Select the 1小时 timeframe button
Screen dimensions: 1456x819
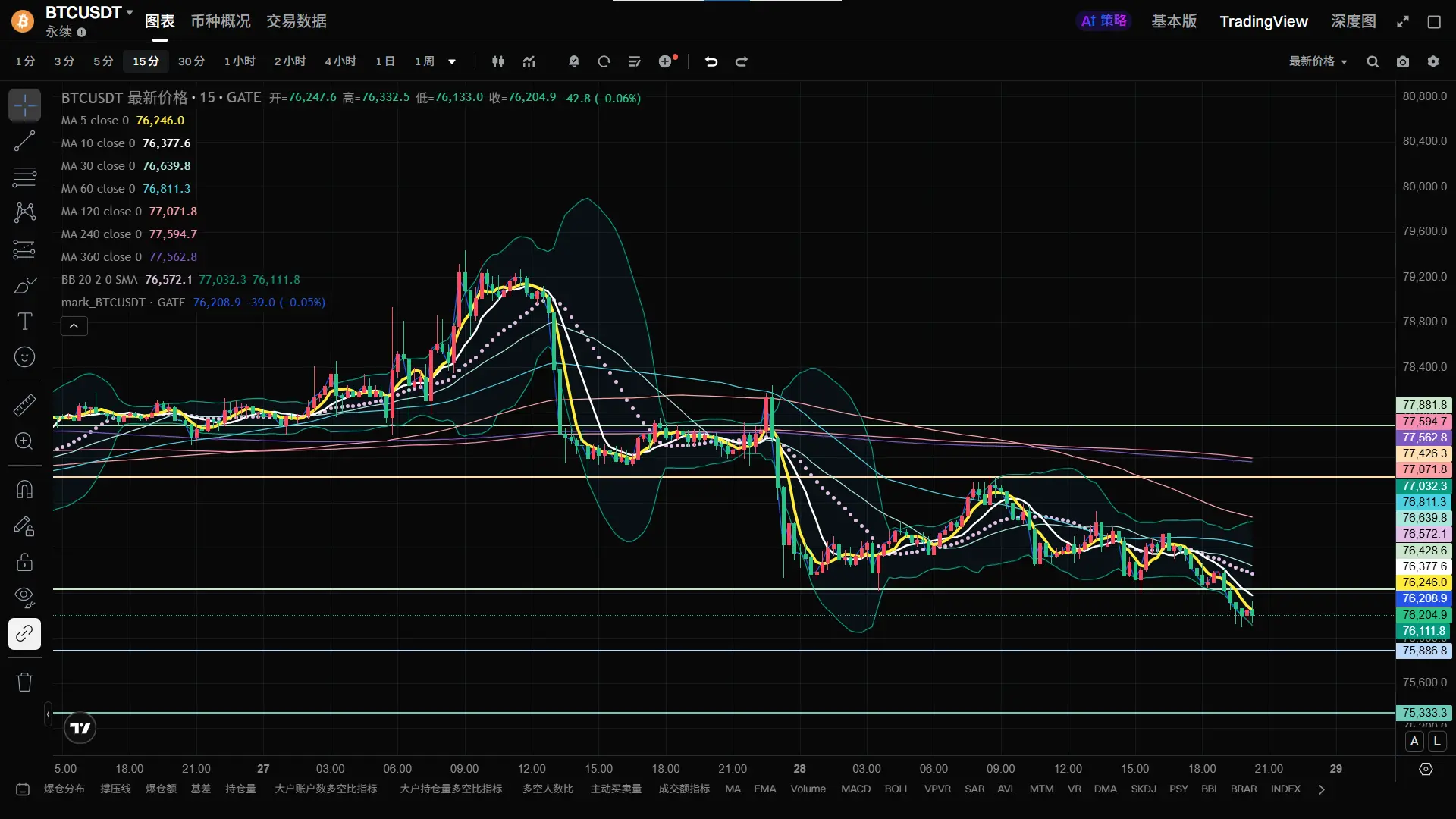(240, 61)
